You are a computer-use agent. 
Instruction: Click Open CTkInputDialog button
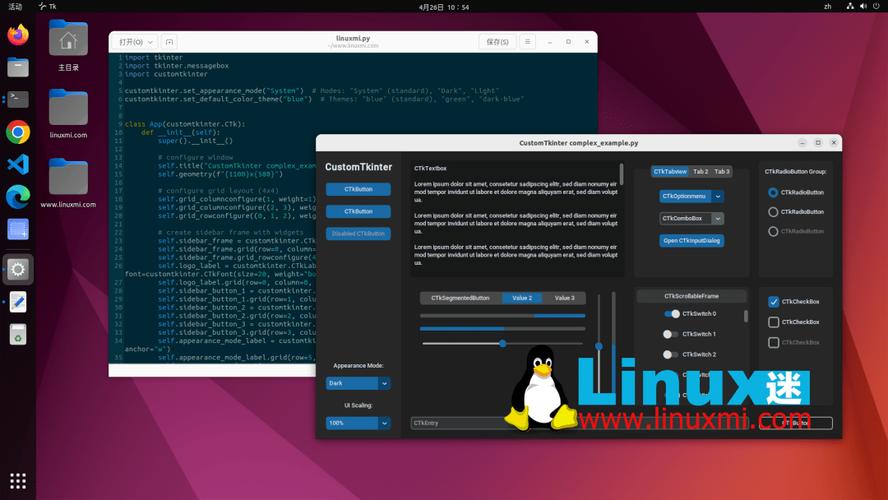tap(691, 241)
